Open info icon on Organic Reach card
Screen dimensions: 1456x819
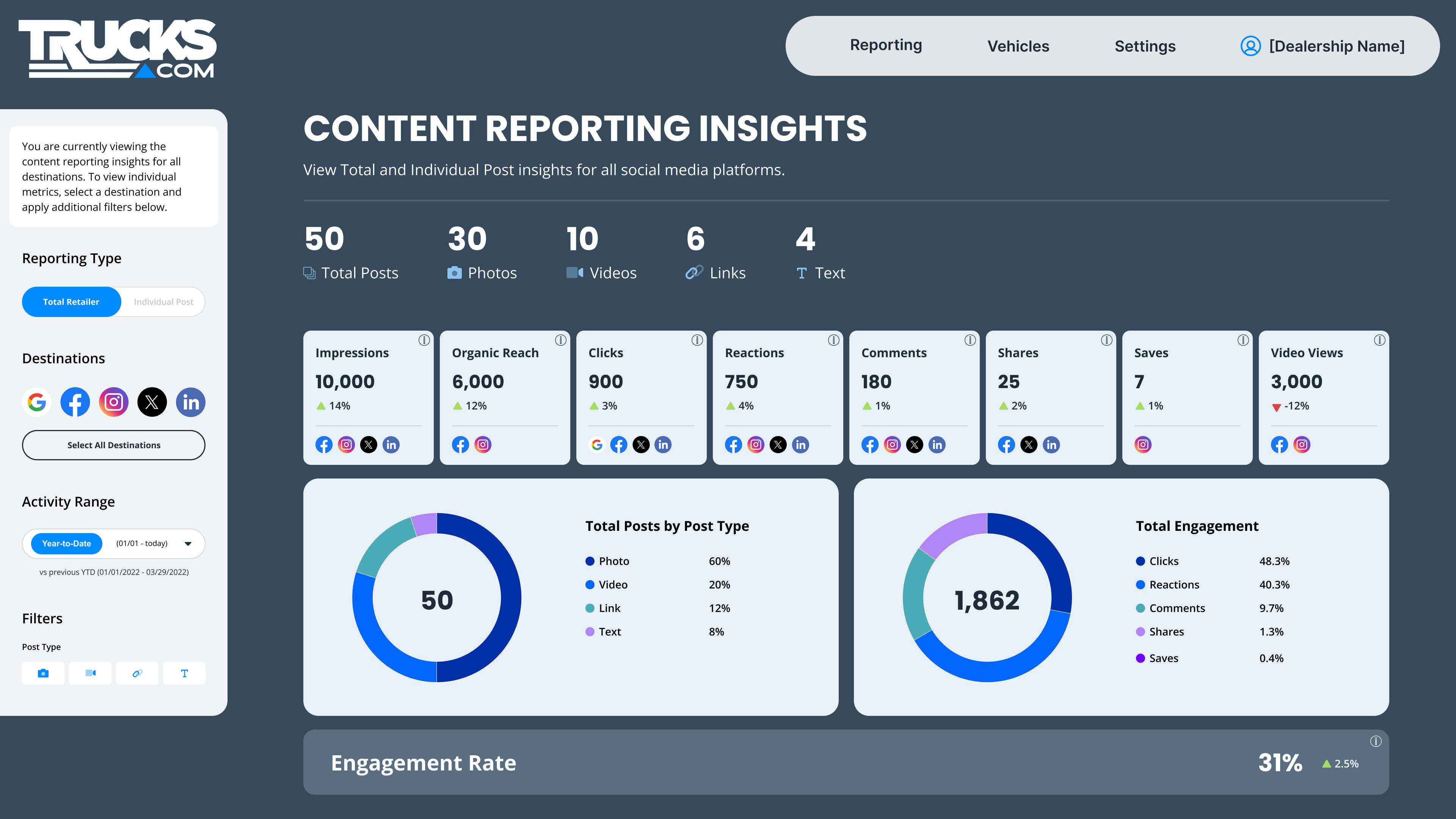560,340
